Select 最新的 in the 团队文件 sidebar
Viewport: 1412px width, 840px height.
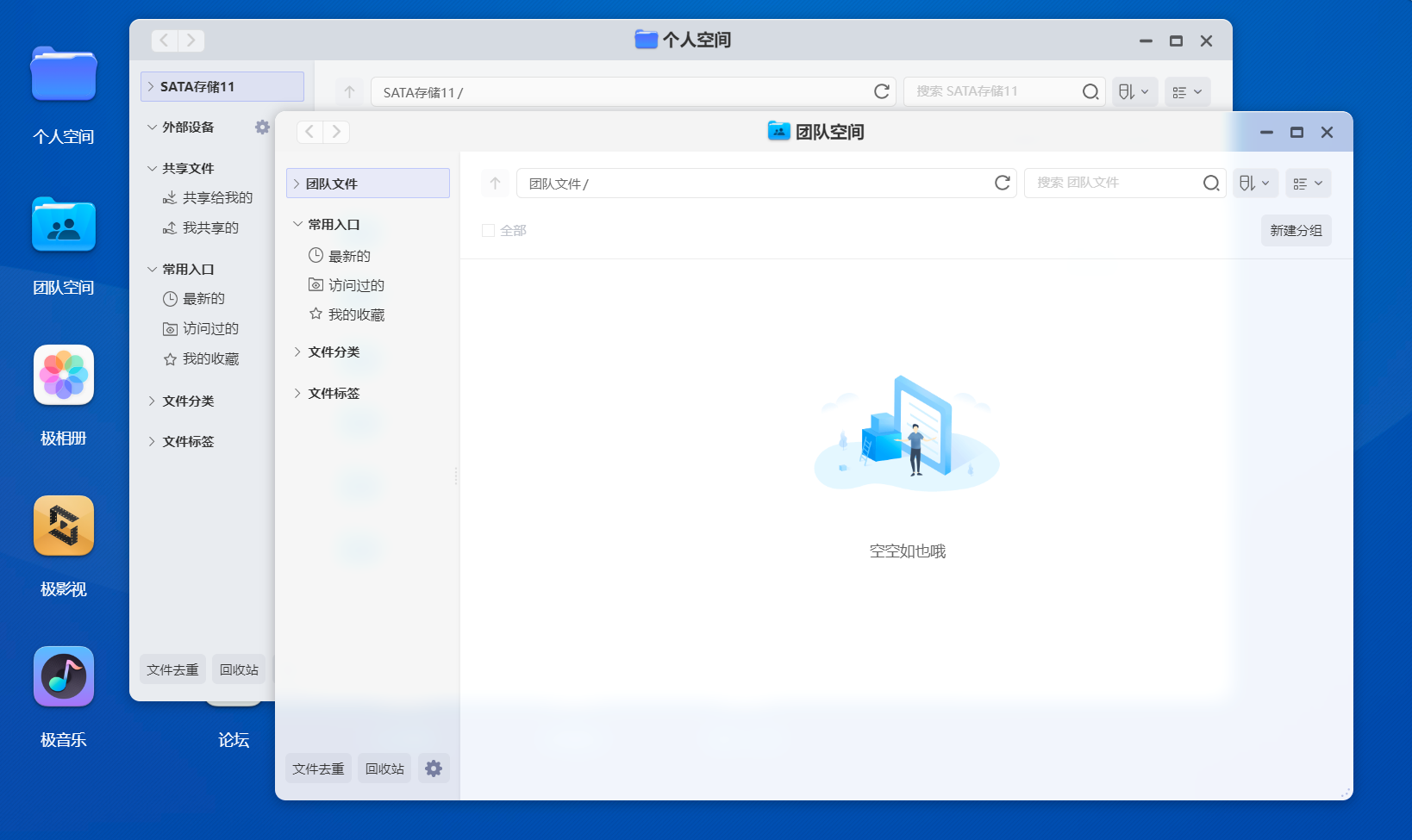coord(347,255)
